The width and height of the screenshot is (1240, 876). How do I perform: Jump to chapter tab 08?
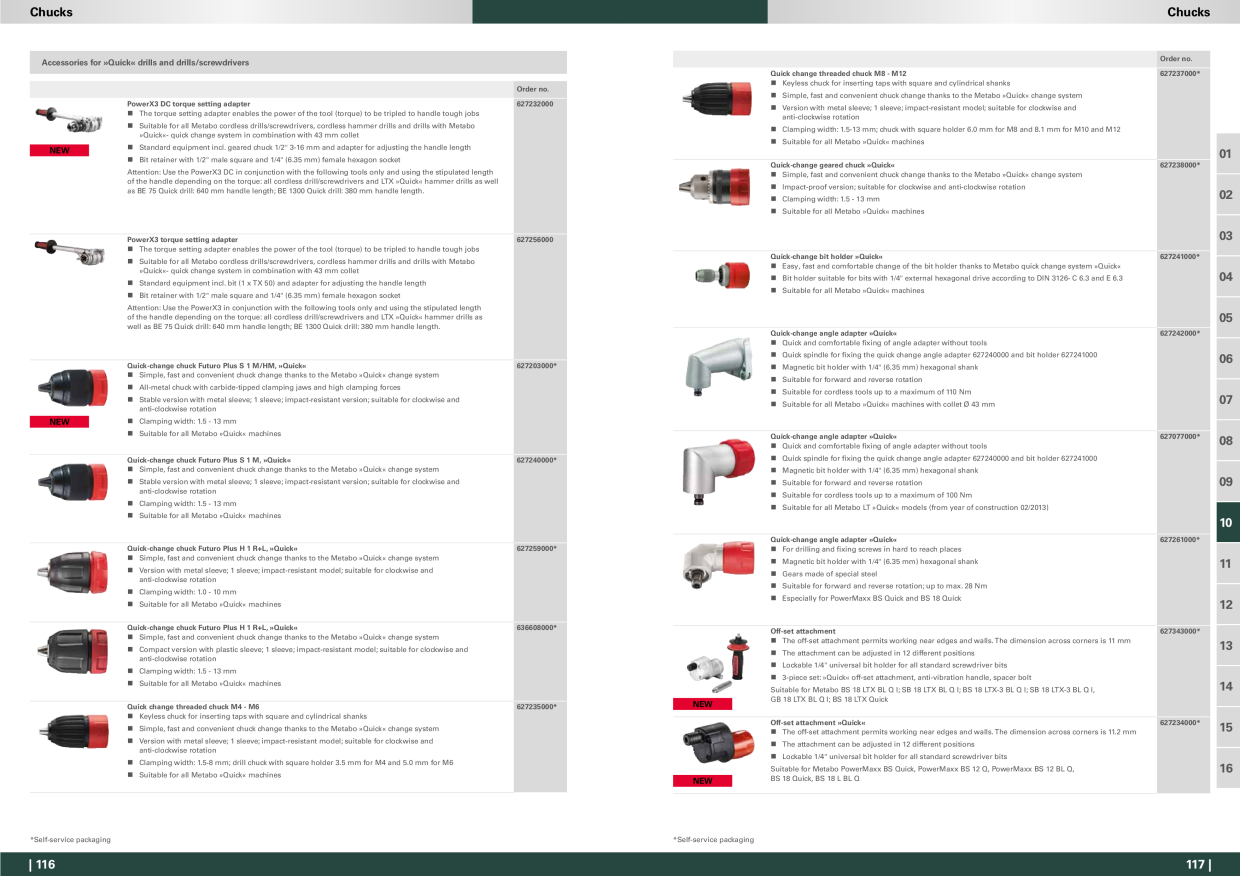pyautogui.click(x=1227, y=441)
